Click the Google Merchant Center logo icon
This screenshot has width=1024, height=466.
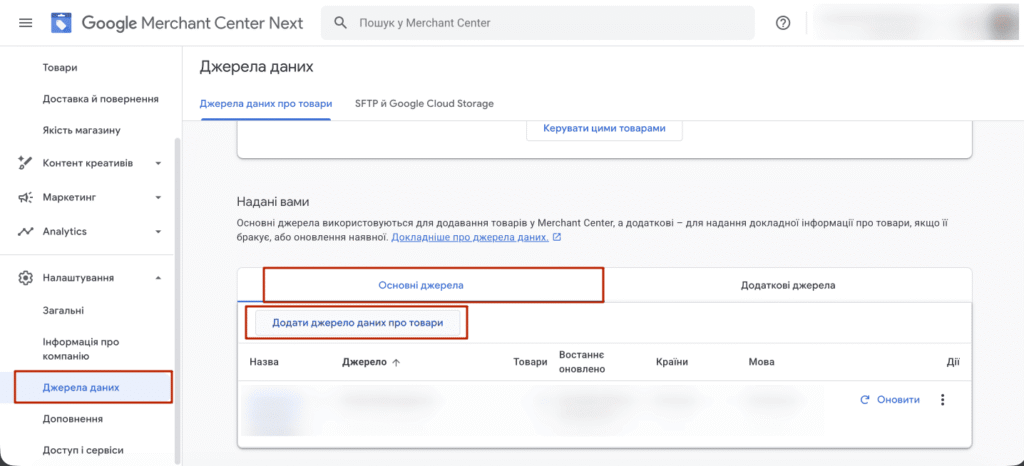(61, 23)
